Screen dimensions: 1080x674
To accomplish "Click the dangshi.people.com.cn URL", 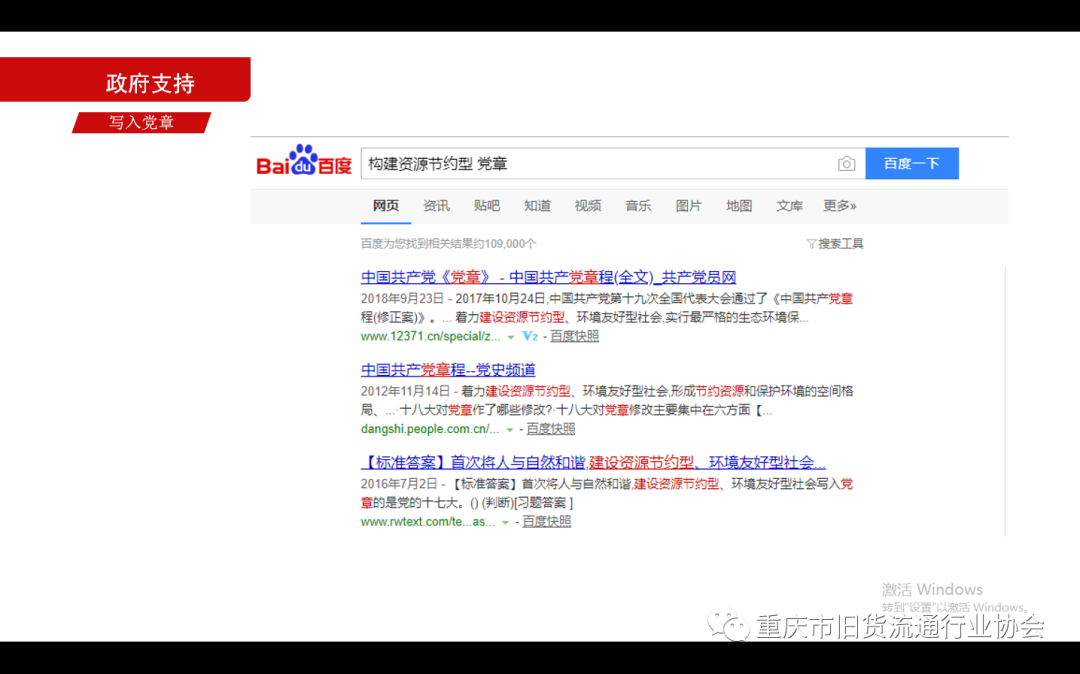I will (x=430, y=429).
